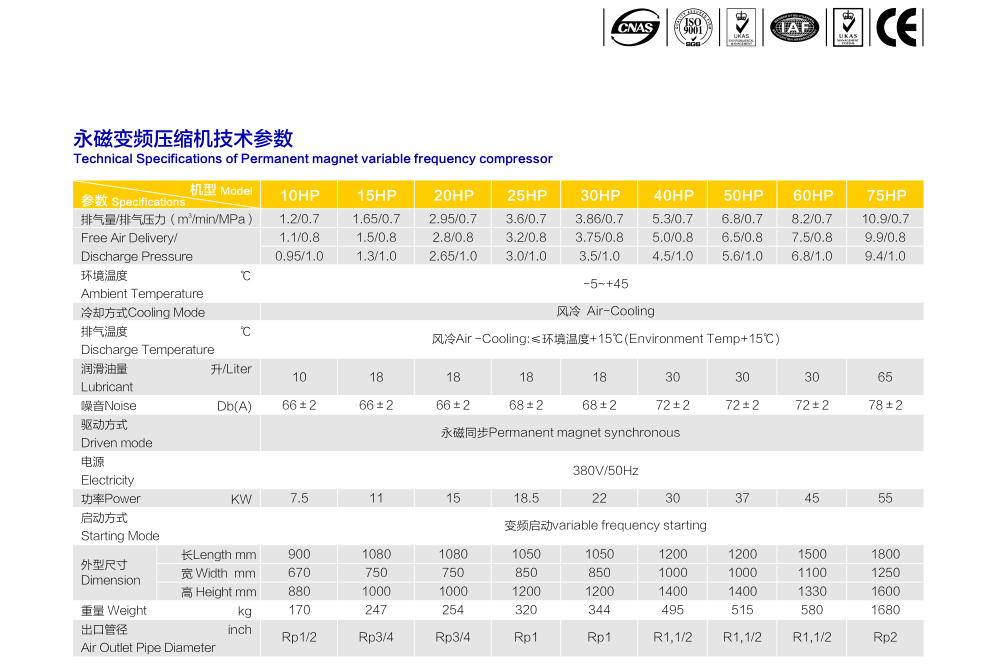Screen dimensions: 1000x671
Task: Select the UKAS logo beside CE mark
Action: click(847, 27)
